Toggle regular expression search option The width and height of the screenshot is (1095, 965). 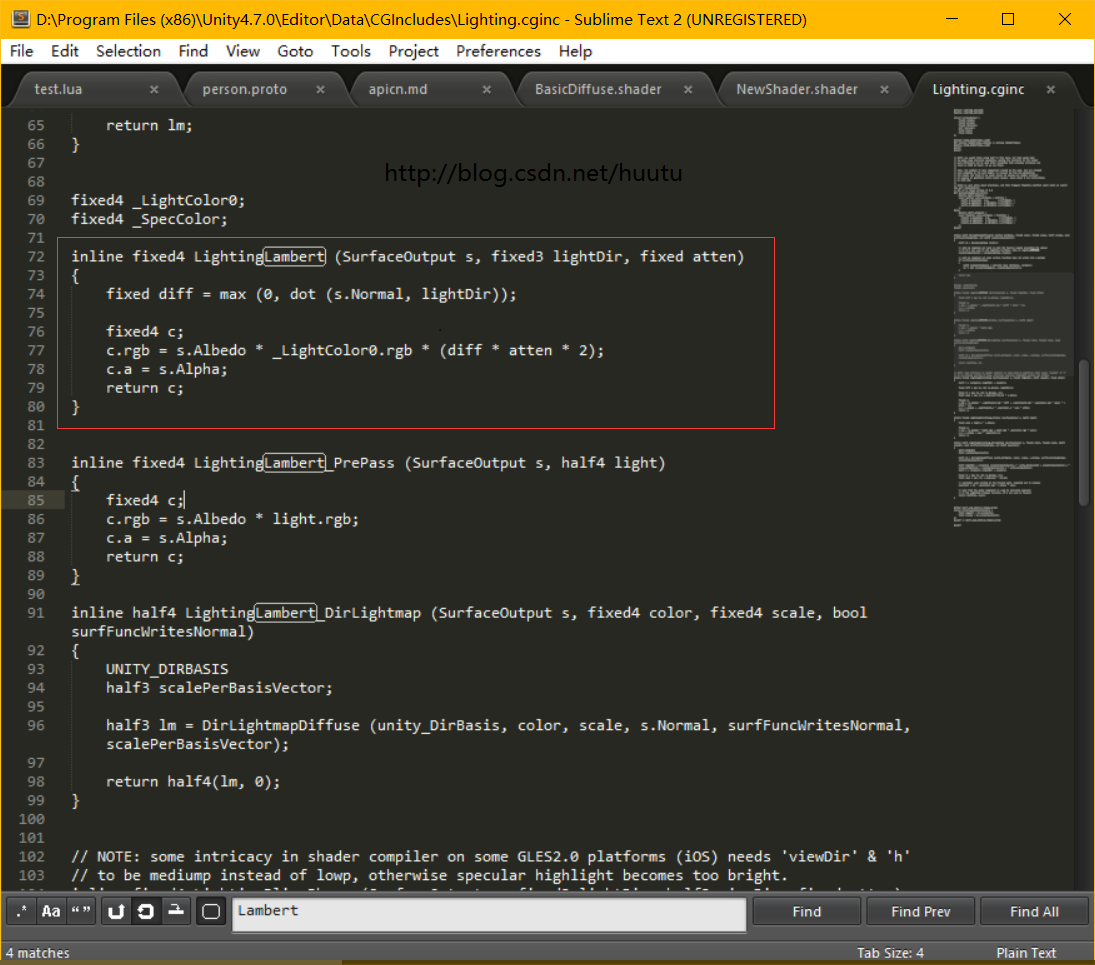point(21,911)
